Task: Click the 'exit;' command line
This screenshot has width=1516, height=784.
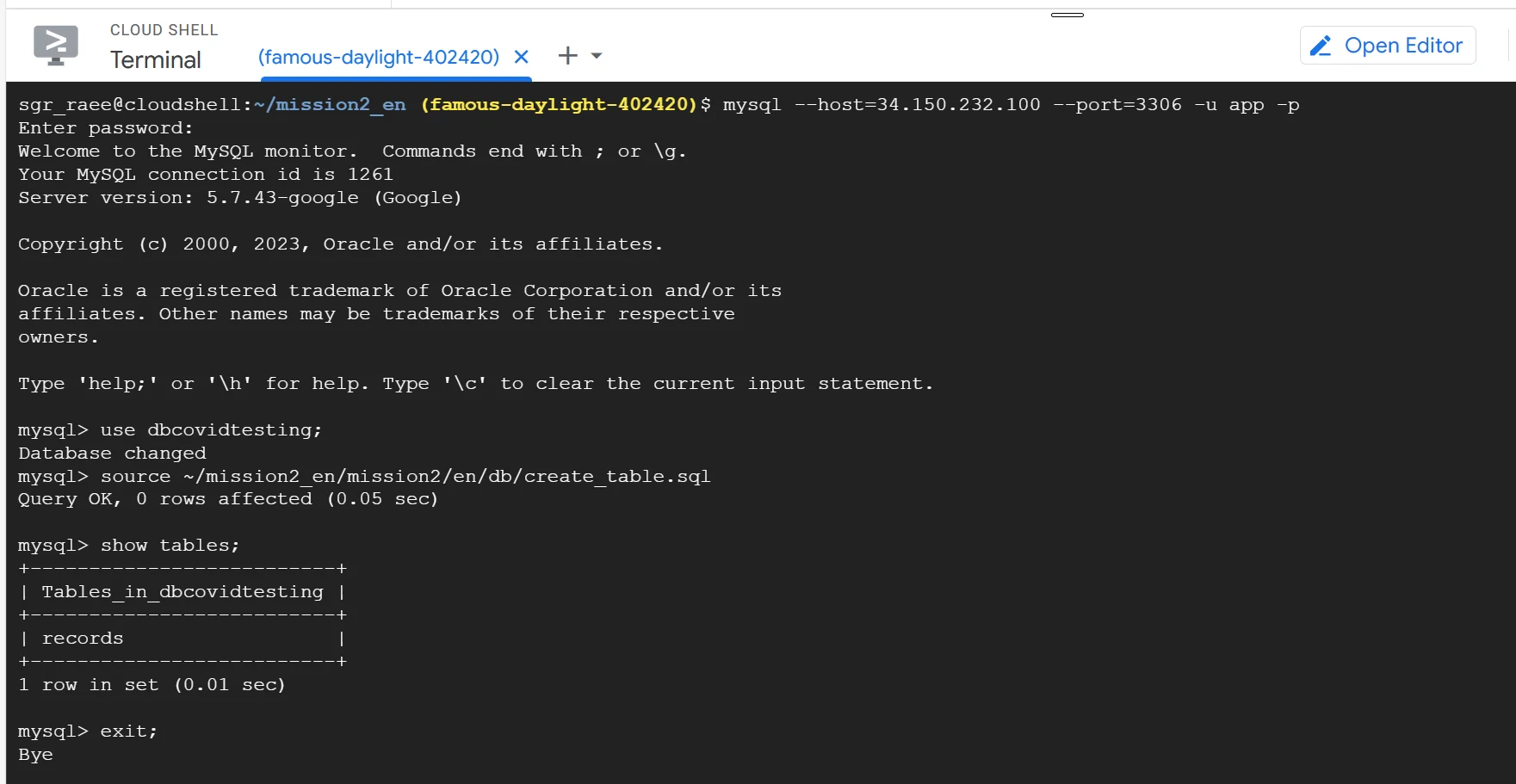Action: click(129, 731)
